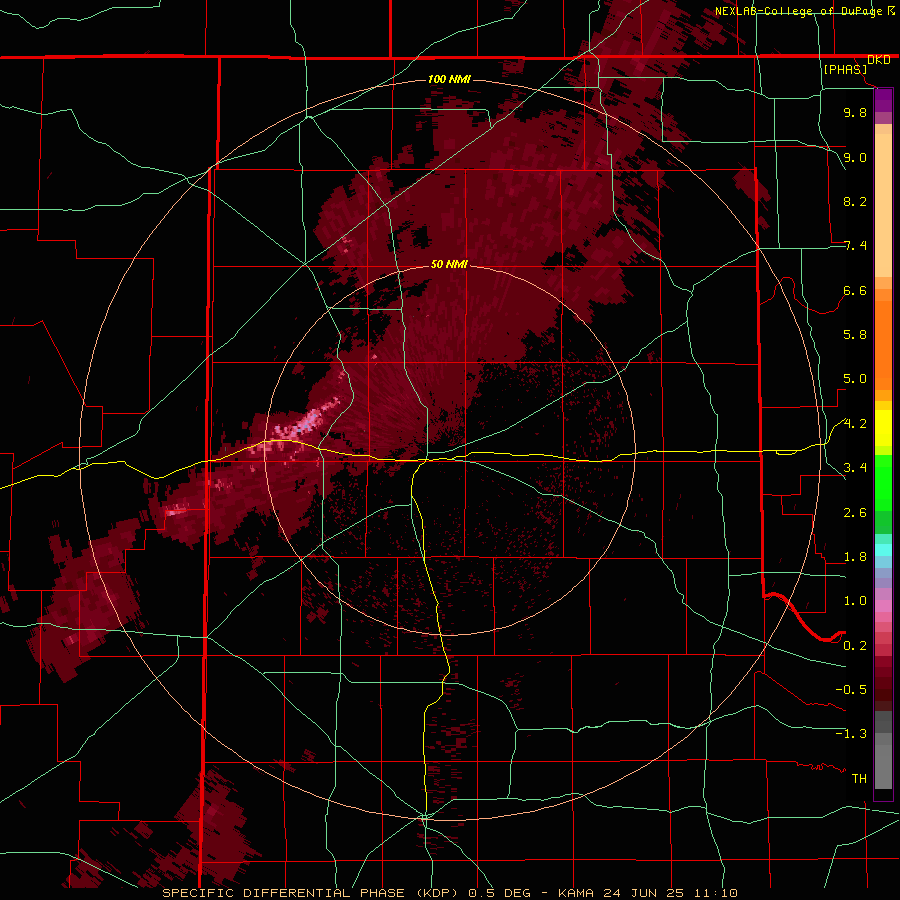The width and height of the screenshot is (900, 900).
Task: Click the 5.8 legend value
Action: 855,335
